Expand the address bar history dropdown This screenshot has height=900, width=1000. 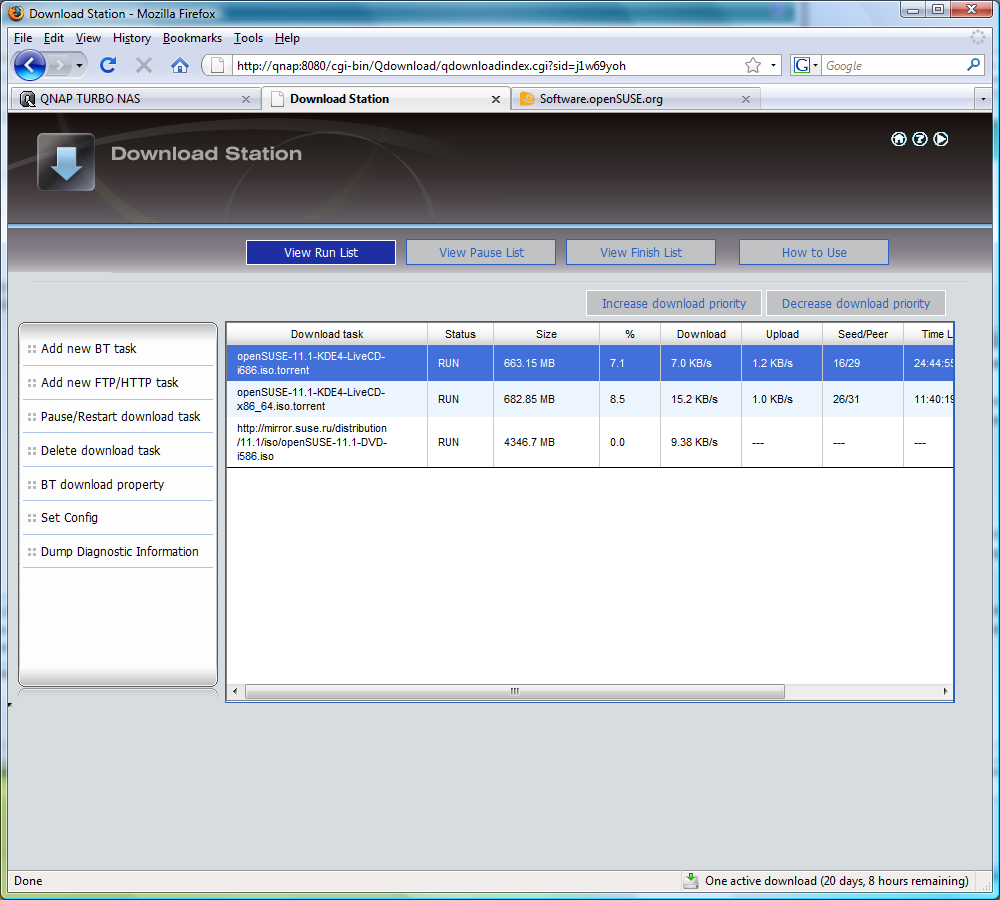[773, 65]
